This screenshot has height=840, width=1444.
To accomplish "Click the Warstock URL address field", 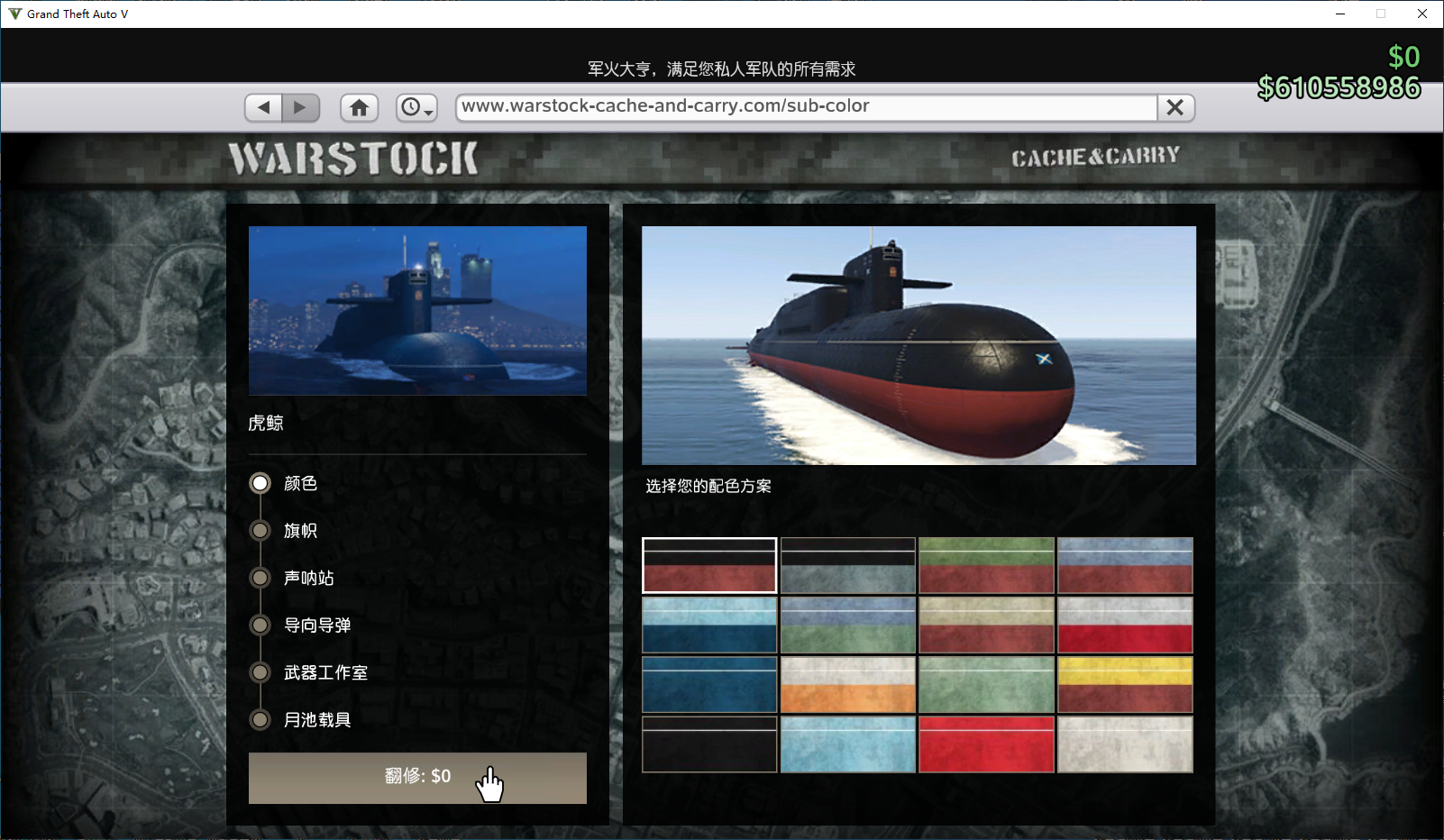I will [x=808, y=107].
